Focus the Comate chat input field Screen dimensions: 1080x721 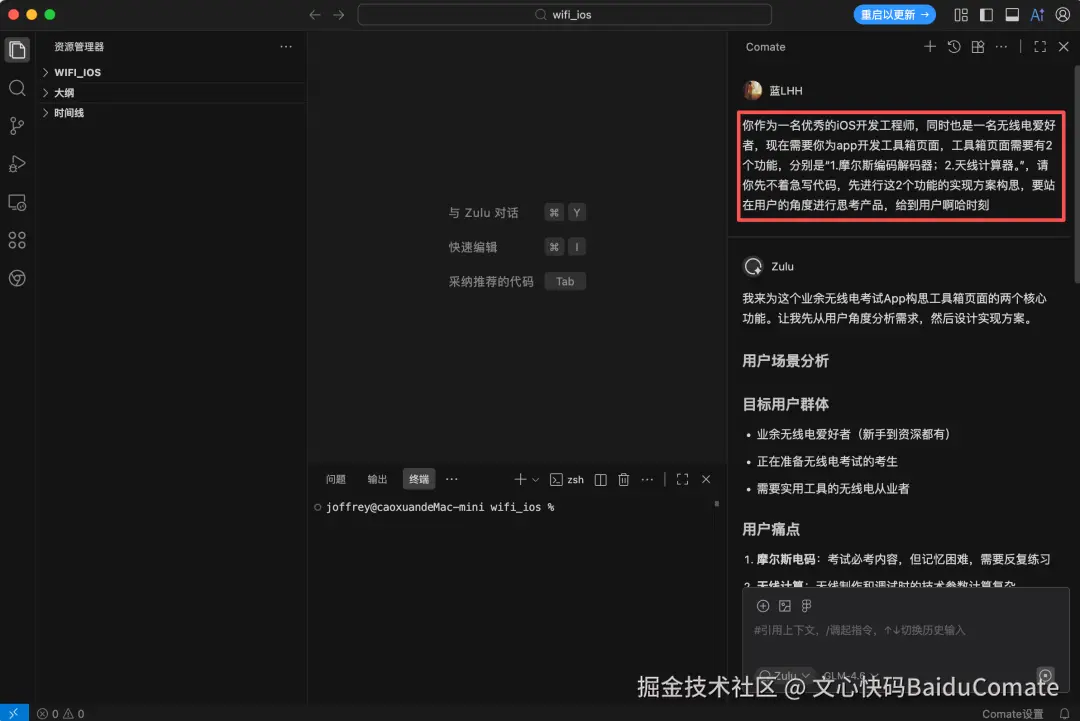tap(906, 630)
